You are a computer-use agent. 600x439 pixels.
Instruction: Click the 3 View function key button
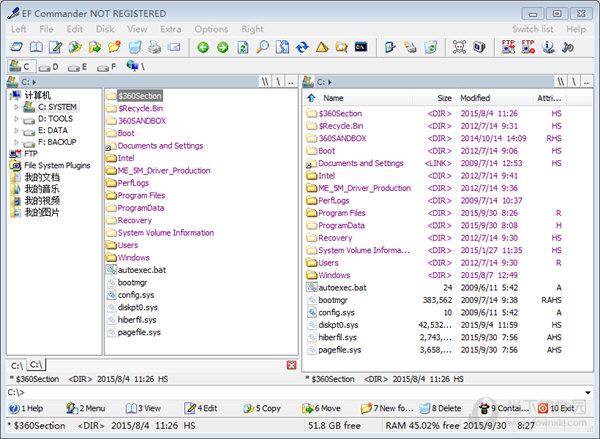tap(143, 408)
